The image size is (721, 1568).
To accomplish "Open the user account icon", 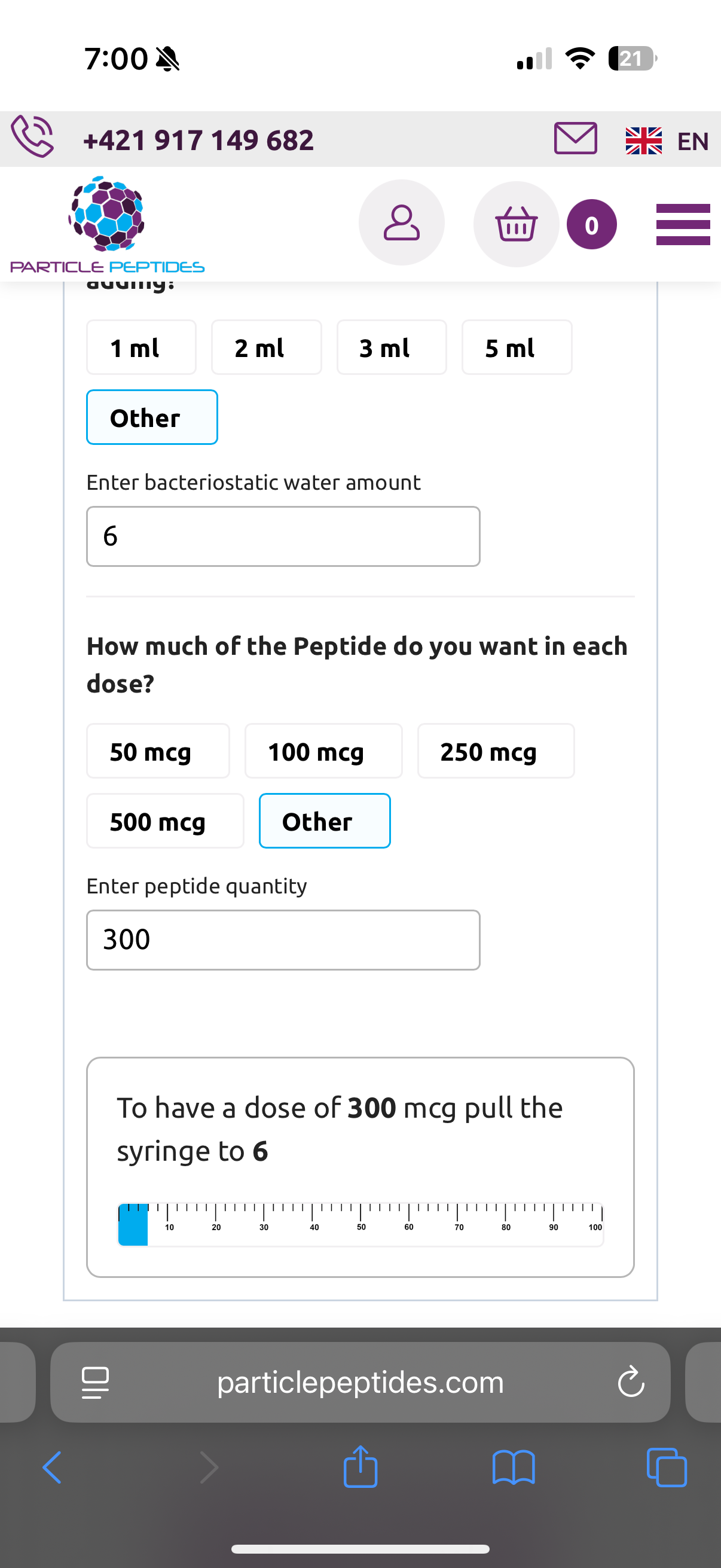I will (401, 223).
